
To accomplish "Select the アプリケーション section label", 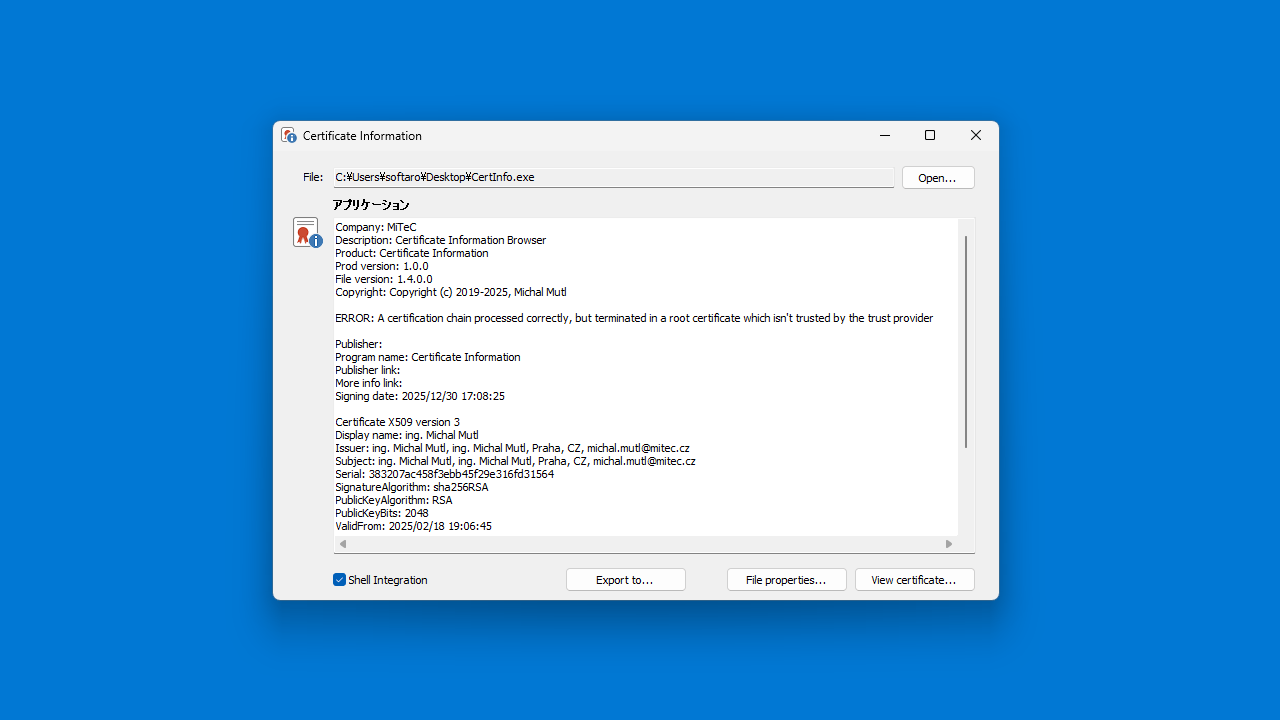I will click(x=371, y=204).
